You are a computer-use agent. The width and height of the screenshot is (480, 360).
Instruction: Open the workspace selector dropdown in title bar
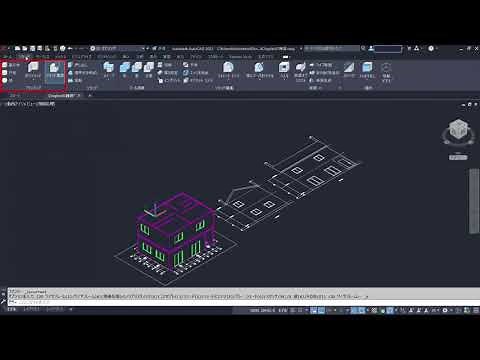pyautogui.click(x=117, y=48)
